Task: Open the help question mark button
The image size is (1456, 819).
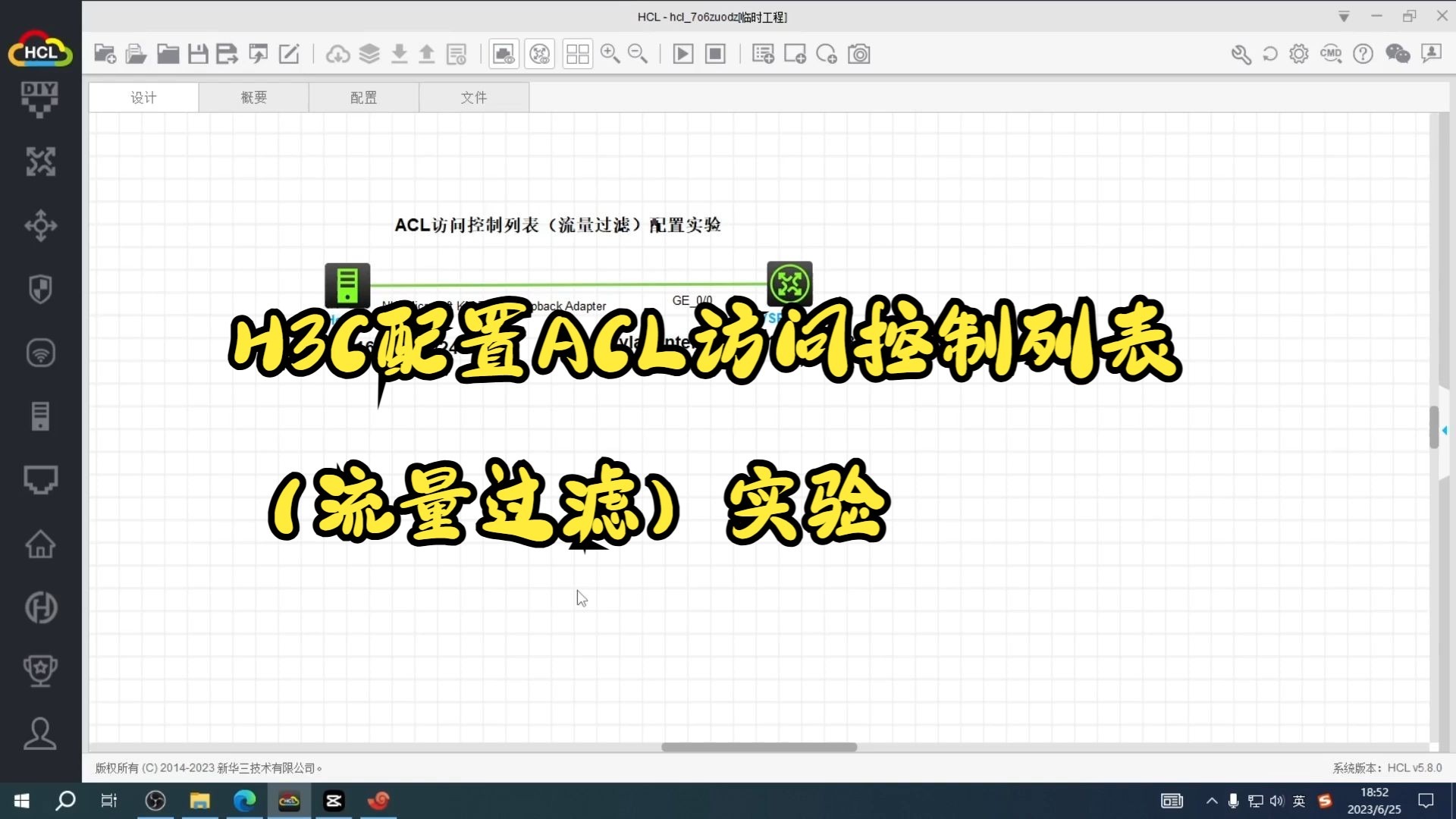Action: pos(1363,54)
